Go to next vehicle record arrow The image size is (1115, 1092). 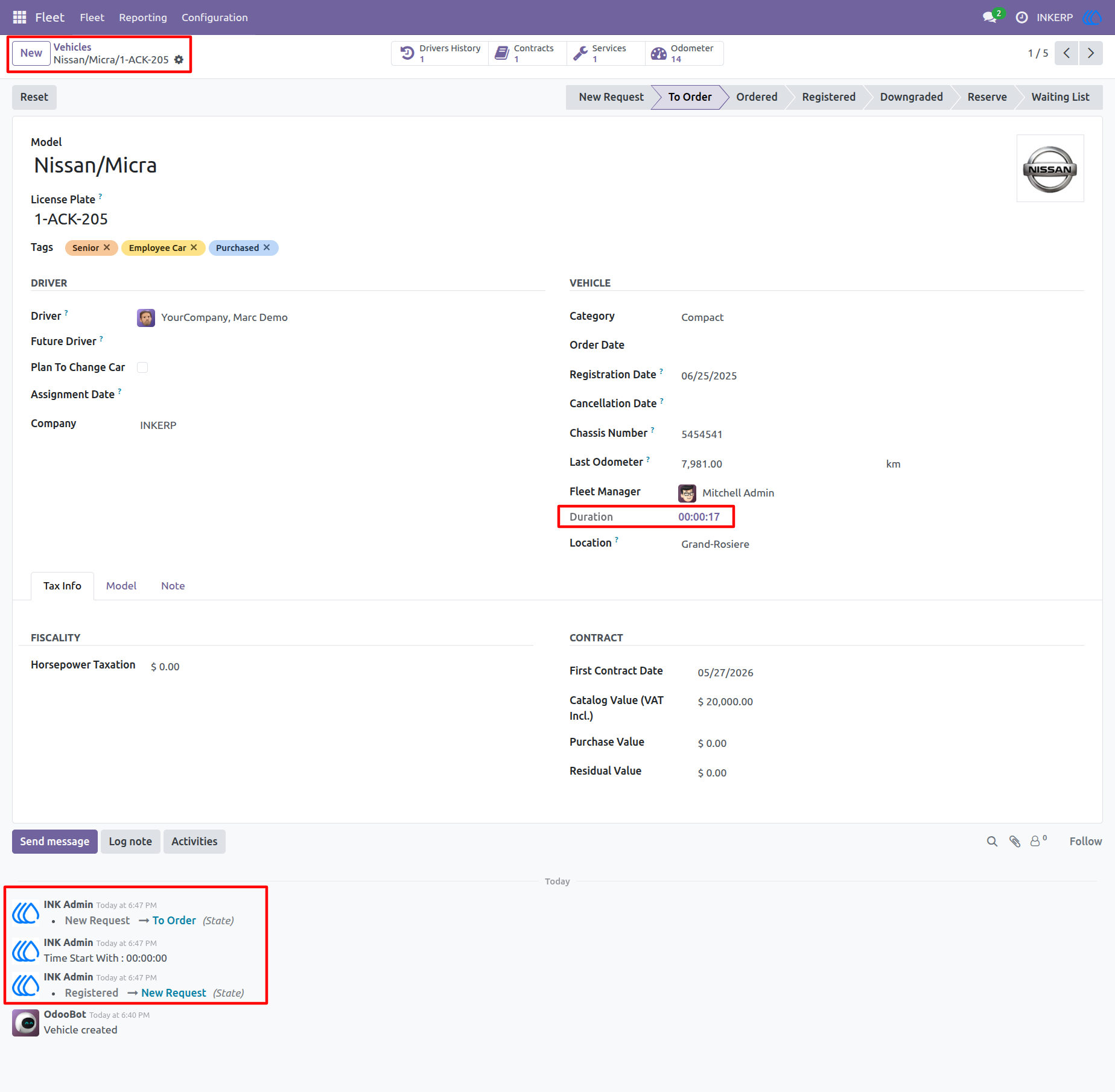1091,53
